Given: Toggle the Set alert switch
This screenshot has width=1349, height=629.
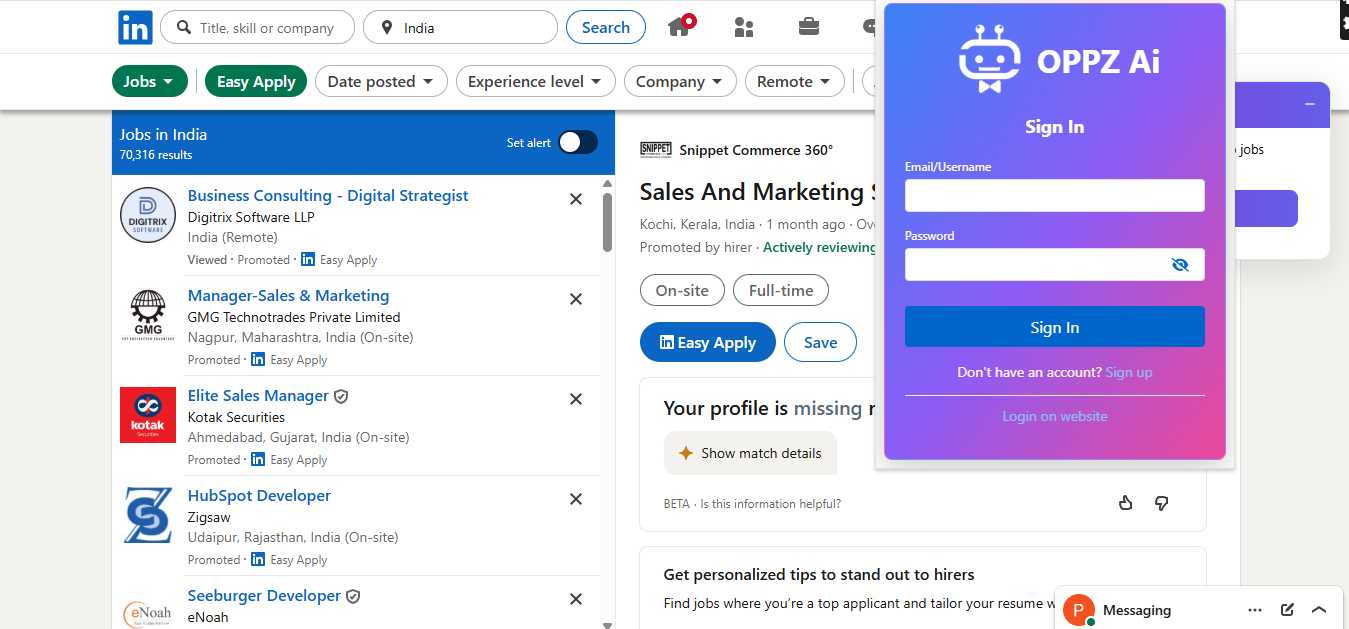Looking at the screenshot, I should pyautogui.click(x=578, y=142).
